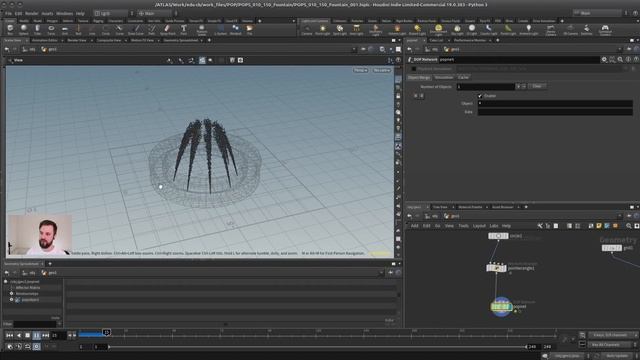Switch to the Performance Monitor tab

click(469, 40)
